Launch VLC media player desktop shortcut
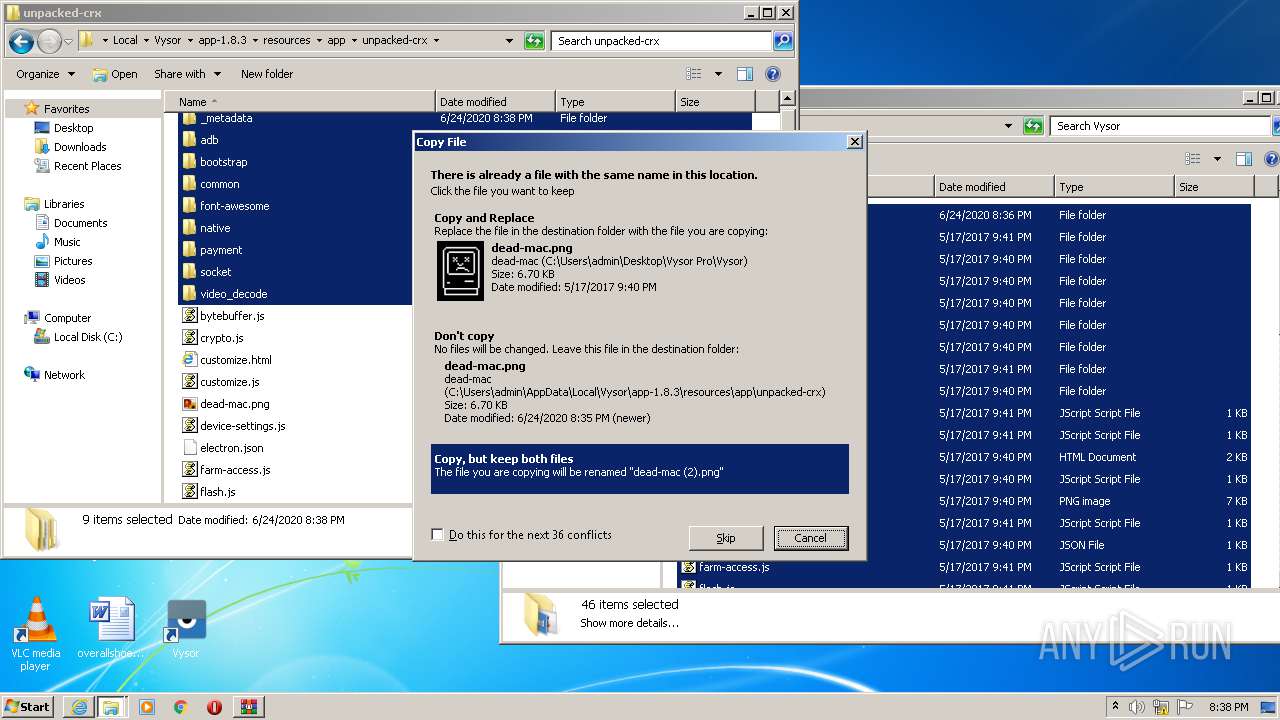 coord(35,634)
